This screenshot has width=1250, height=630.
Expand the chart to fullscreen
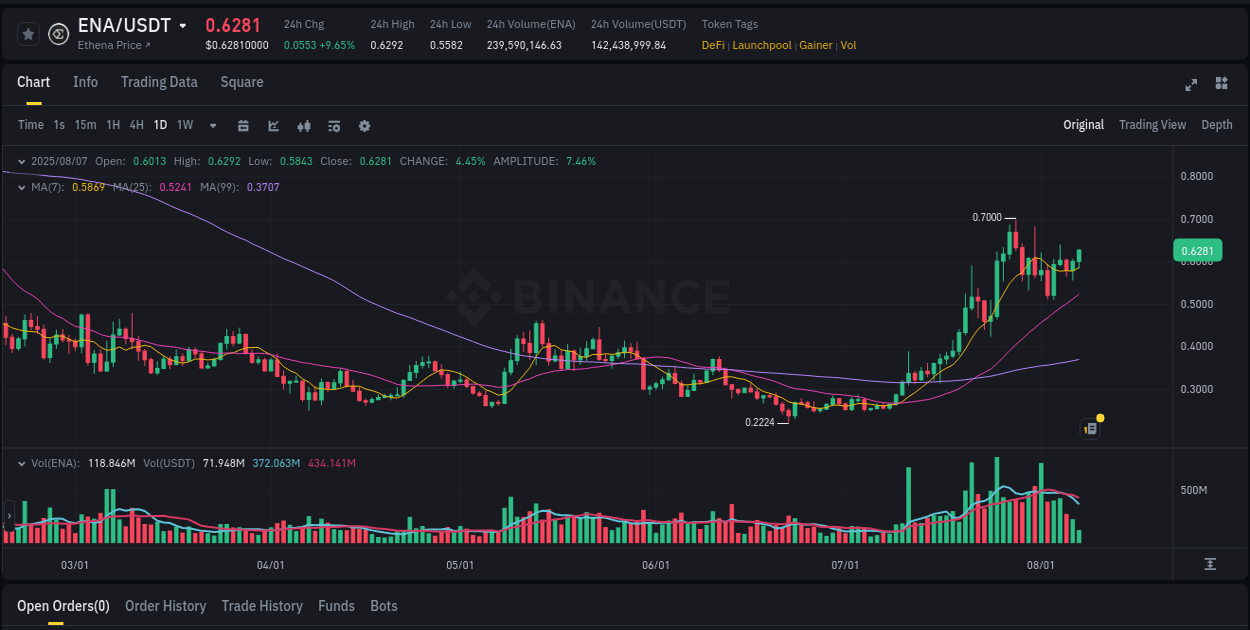[x=1190, y=85]
